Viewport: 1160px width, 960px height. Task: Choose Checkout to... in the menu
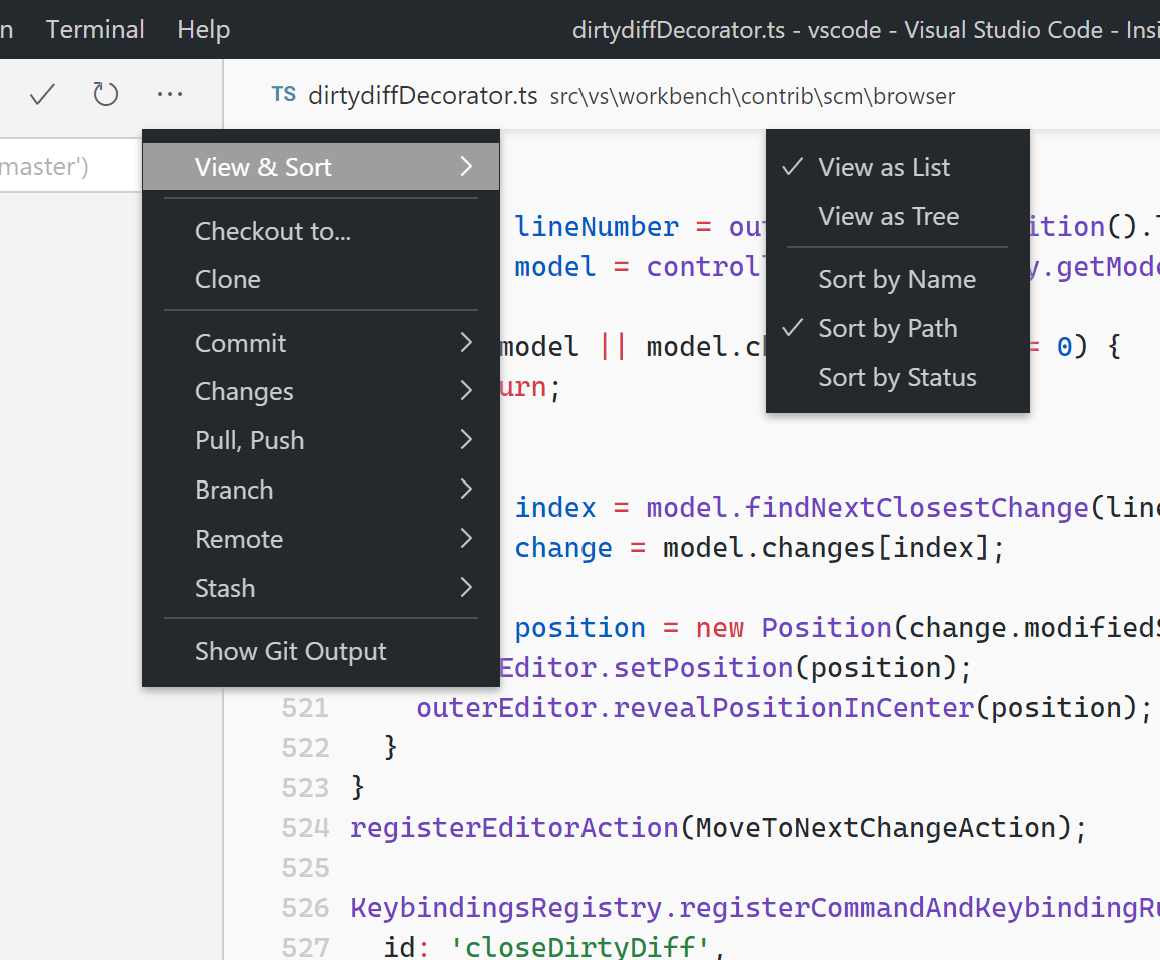coord(320,231)
